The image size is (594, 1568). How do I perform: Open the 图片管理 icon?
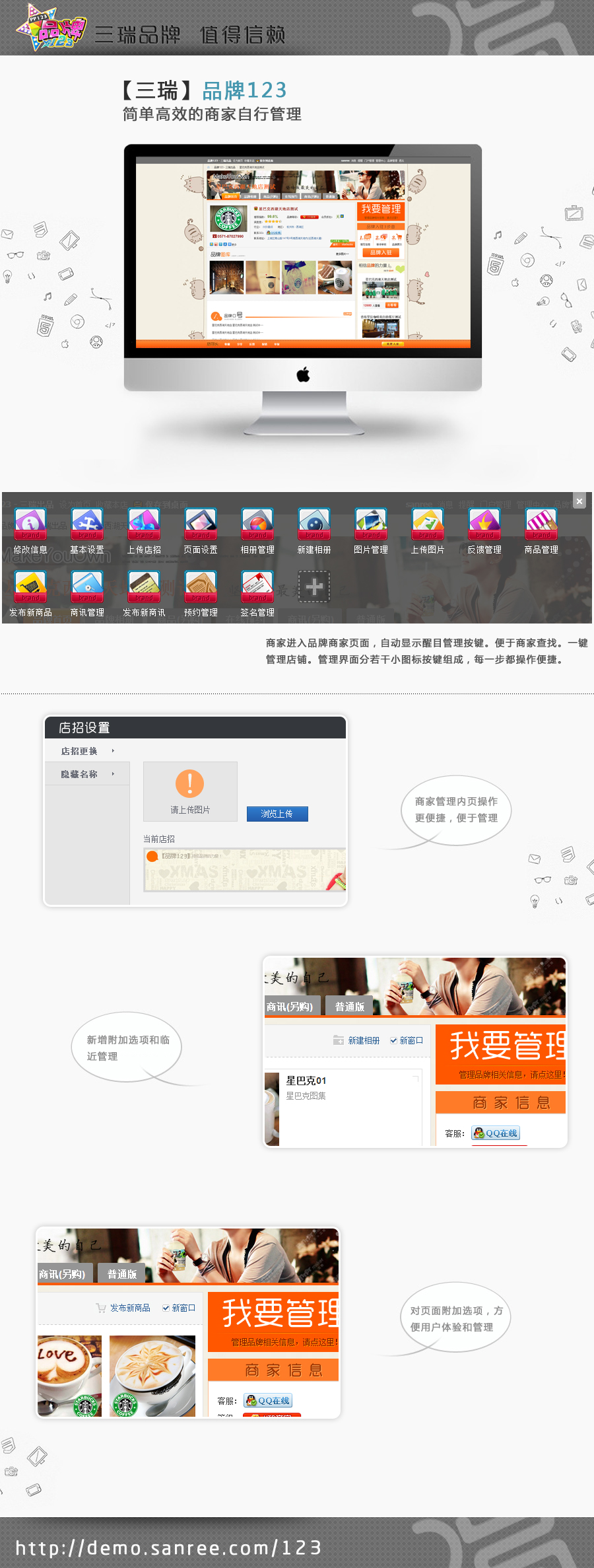371,524
